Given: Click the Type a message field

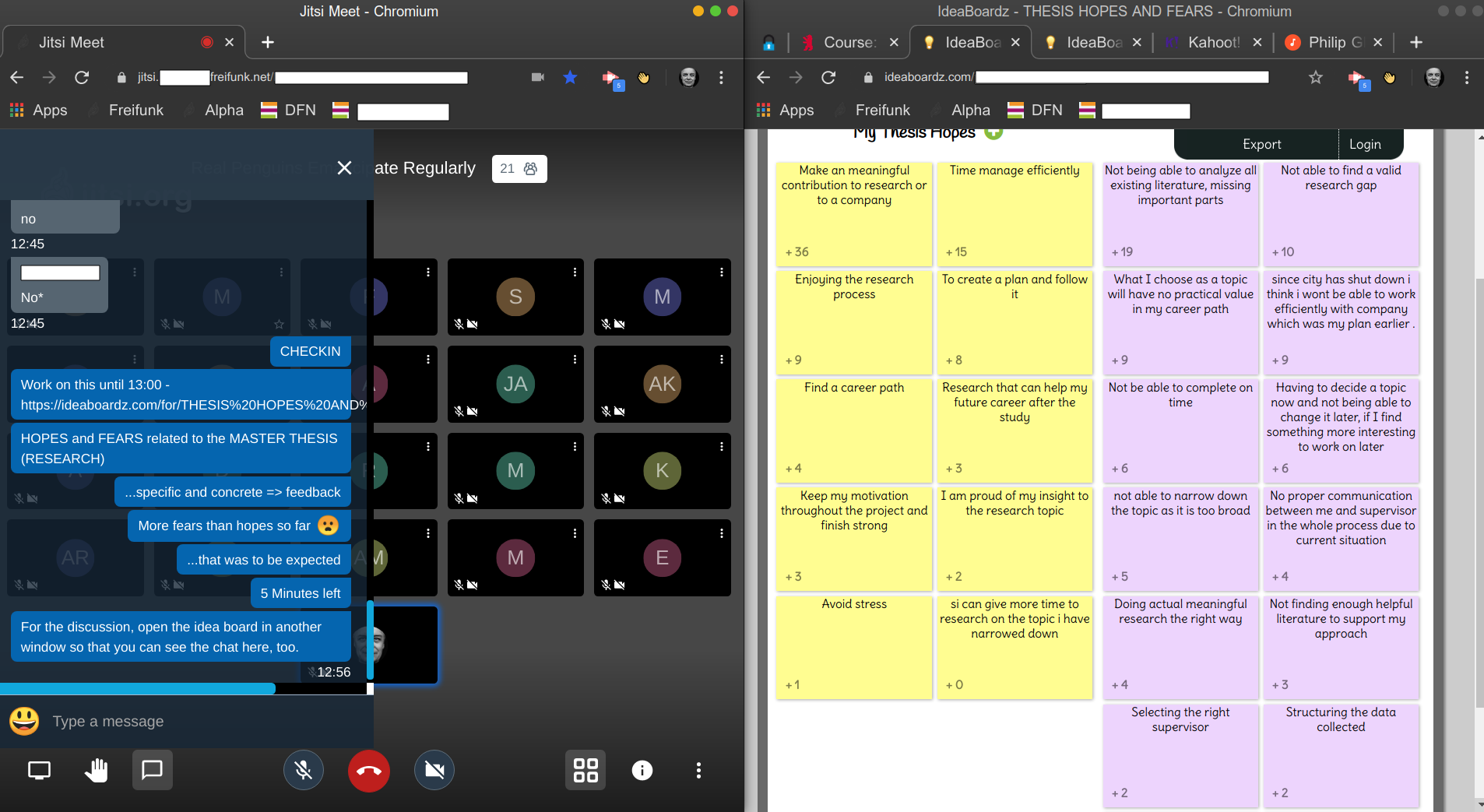Looking at the screenshot, I should point(156,721).
